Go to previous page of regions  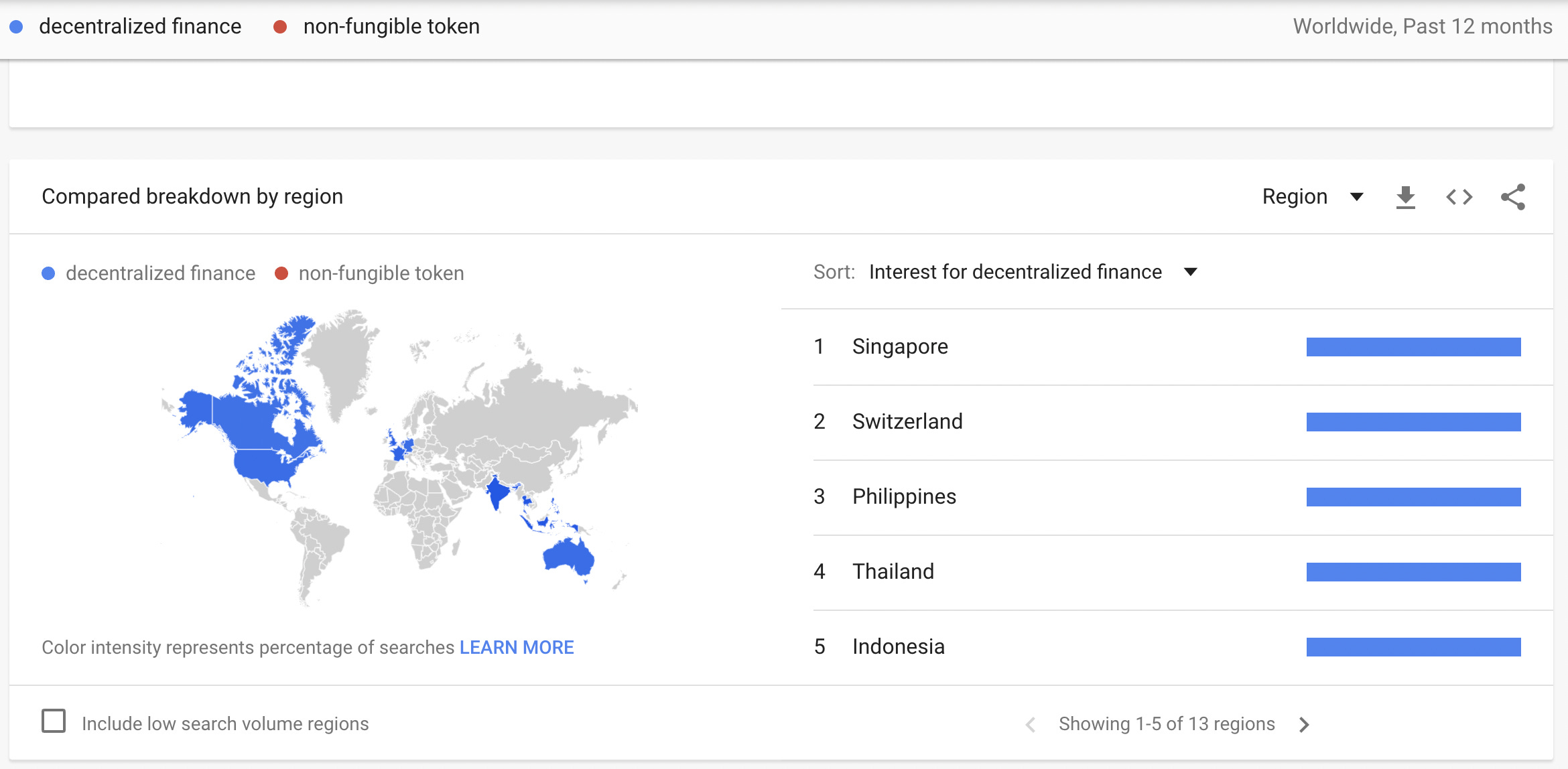point(1031,725)
